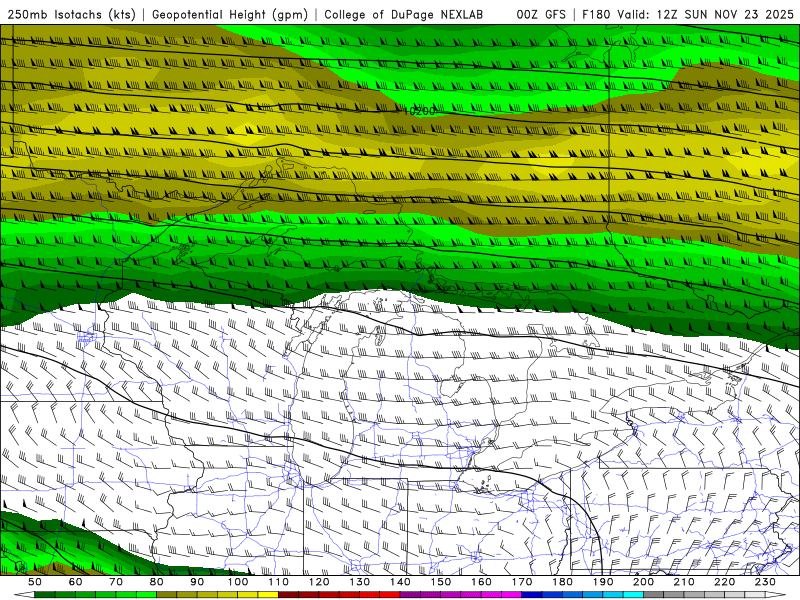The image size is (800, 600).
Task: Select the 190 isotach scale number
Action: 603,582
